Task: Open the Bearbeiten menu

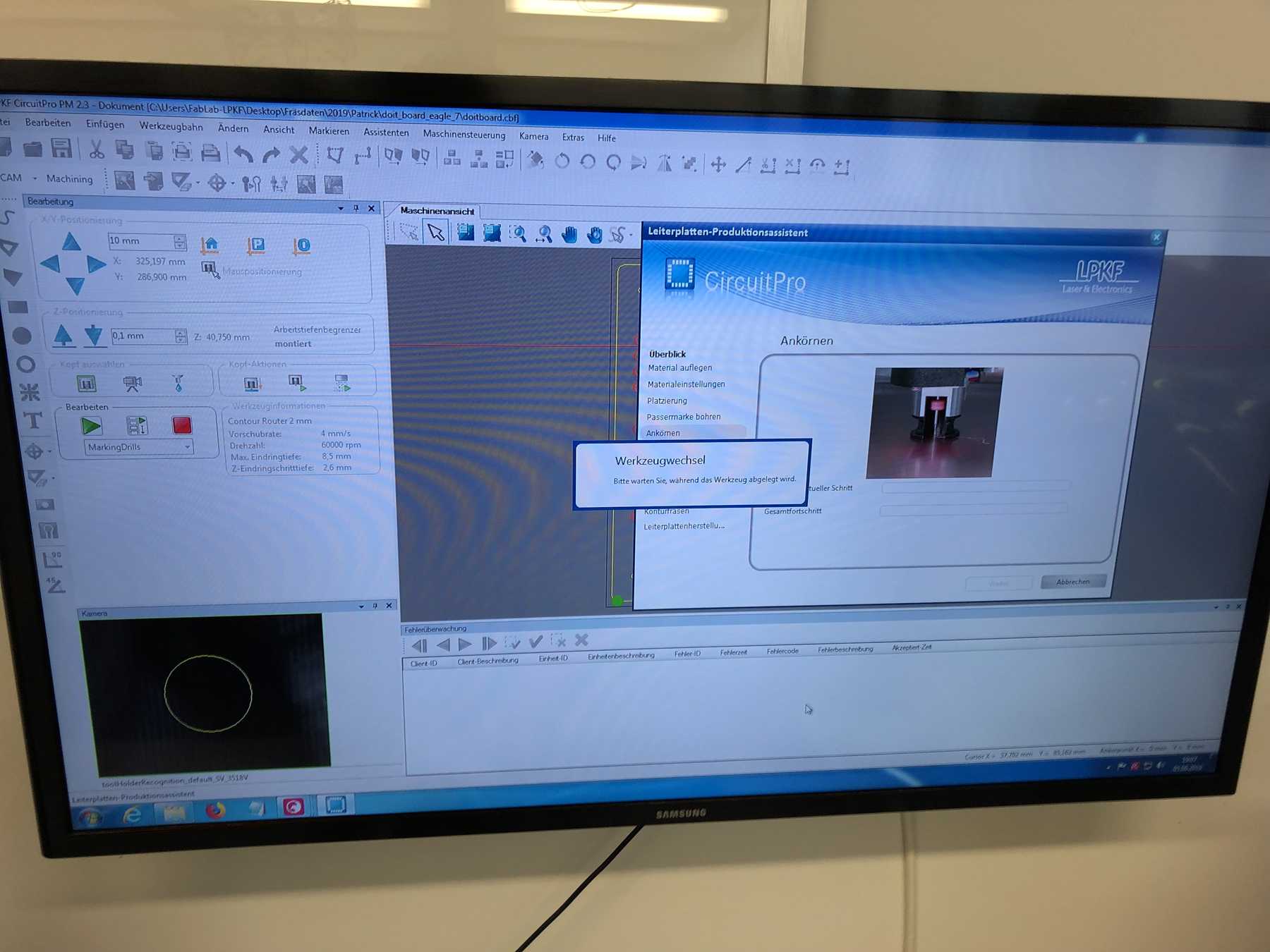Action: (47, 123)
